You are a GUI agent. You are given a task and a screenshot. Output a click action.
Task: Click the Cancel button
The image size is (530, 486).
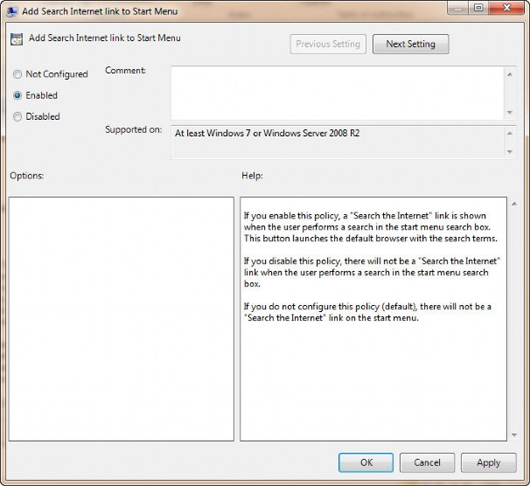pos(427,463)
